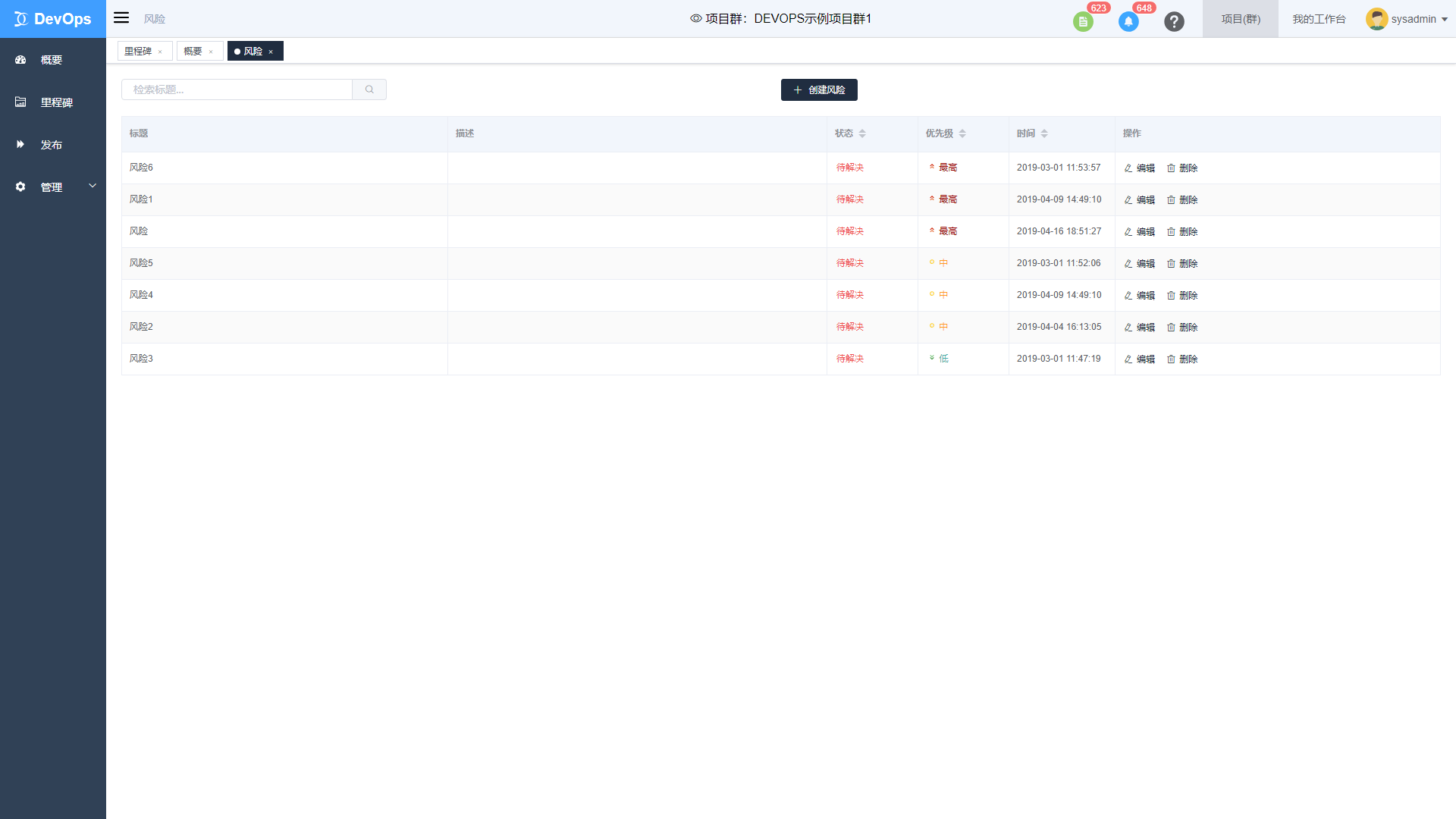1456x819 pixels.
Task: Click 待解决 status of 风险2
Action: tap(850, 327)
